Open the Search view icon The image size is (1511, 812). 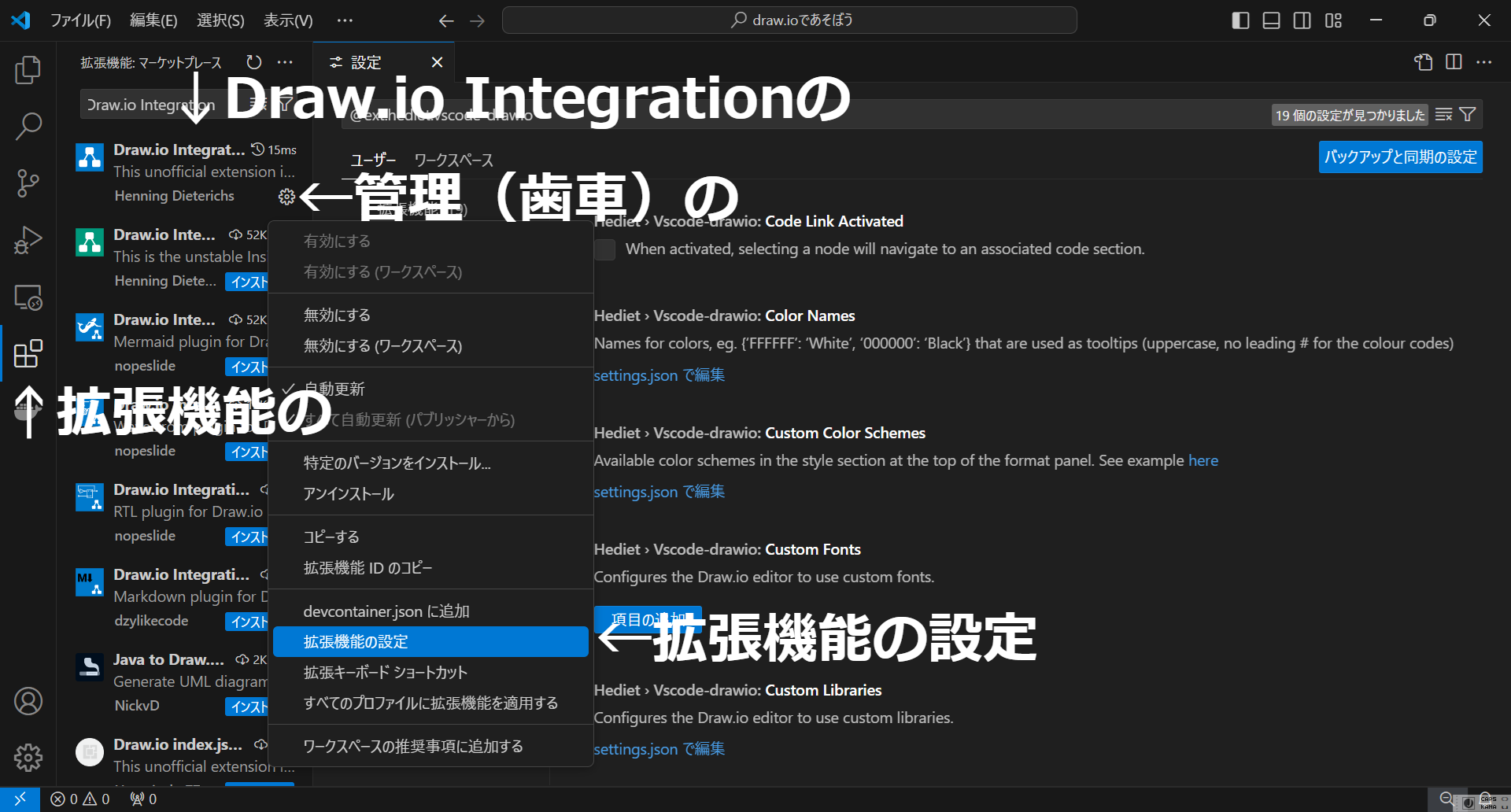[28, 126]
